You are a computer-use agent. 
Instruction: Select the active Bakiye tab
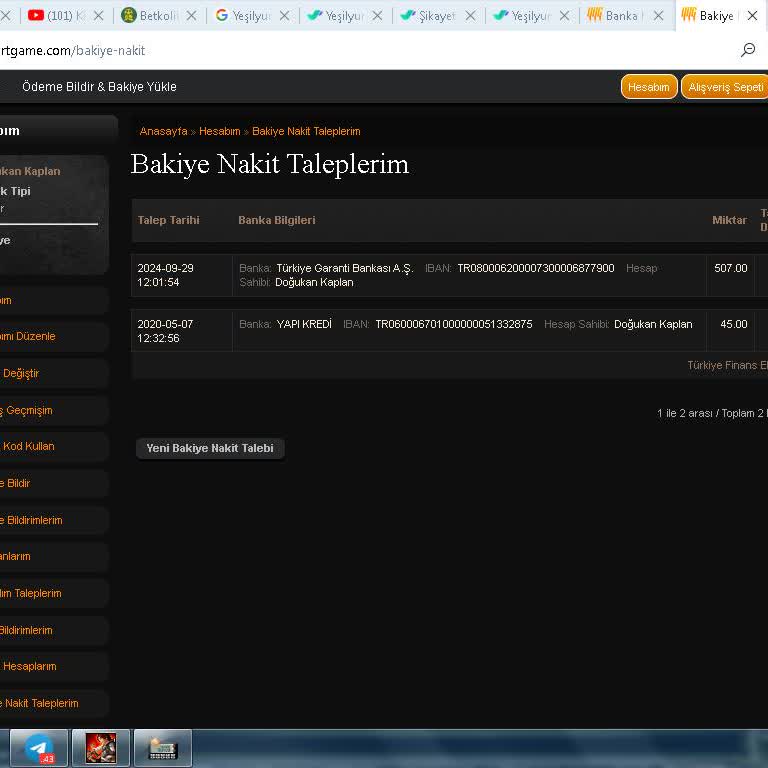coord(721,16)
